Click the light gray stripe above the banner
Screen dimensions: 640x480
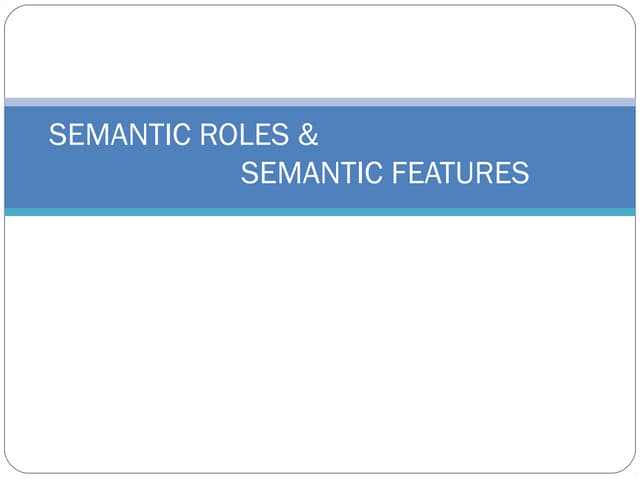pos(320,102)
